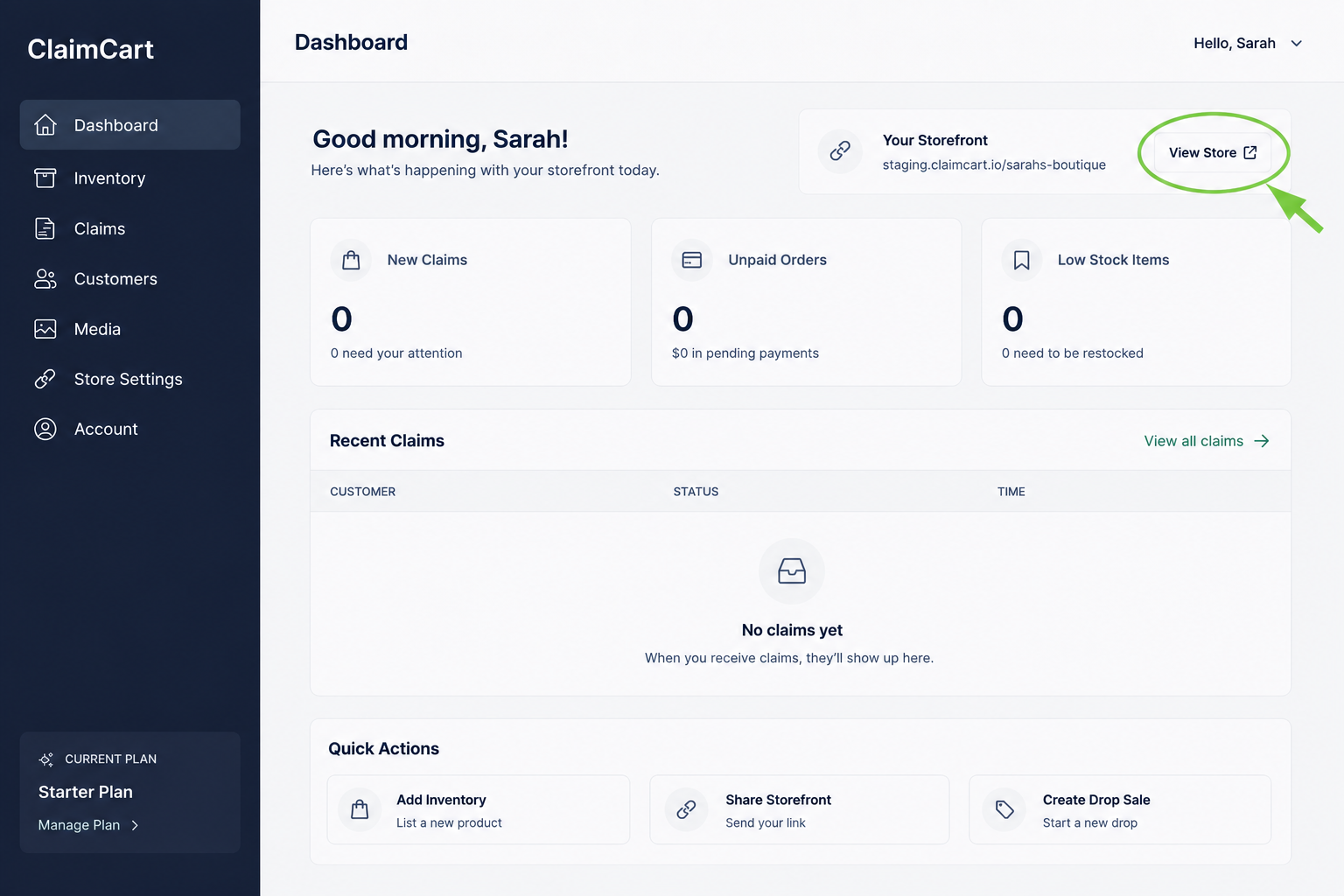Image resolution: width=1344 pixels, height=896 pixels.
Task: Expand the Hello, Sarah user menu chevron
Action: coord(1297,43)
